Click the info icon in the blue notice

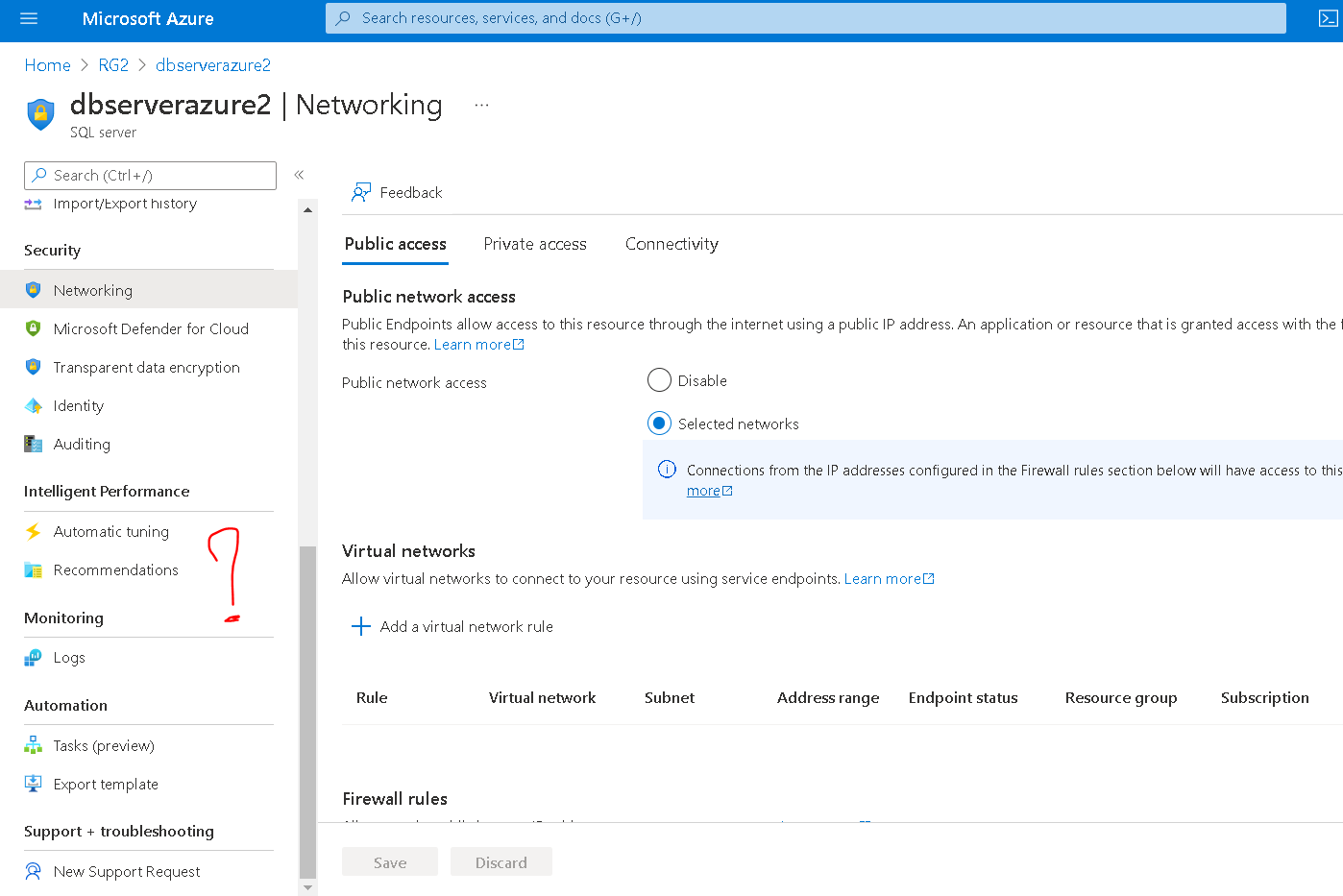point(667,470)
